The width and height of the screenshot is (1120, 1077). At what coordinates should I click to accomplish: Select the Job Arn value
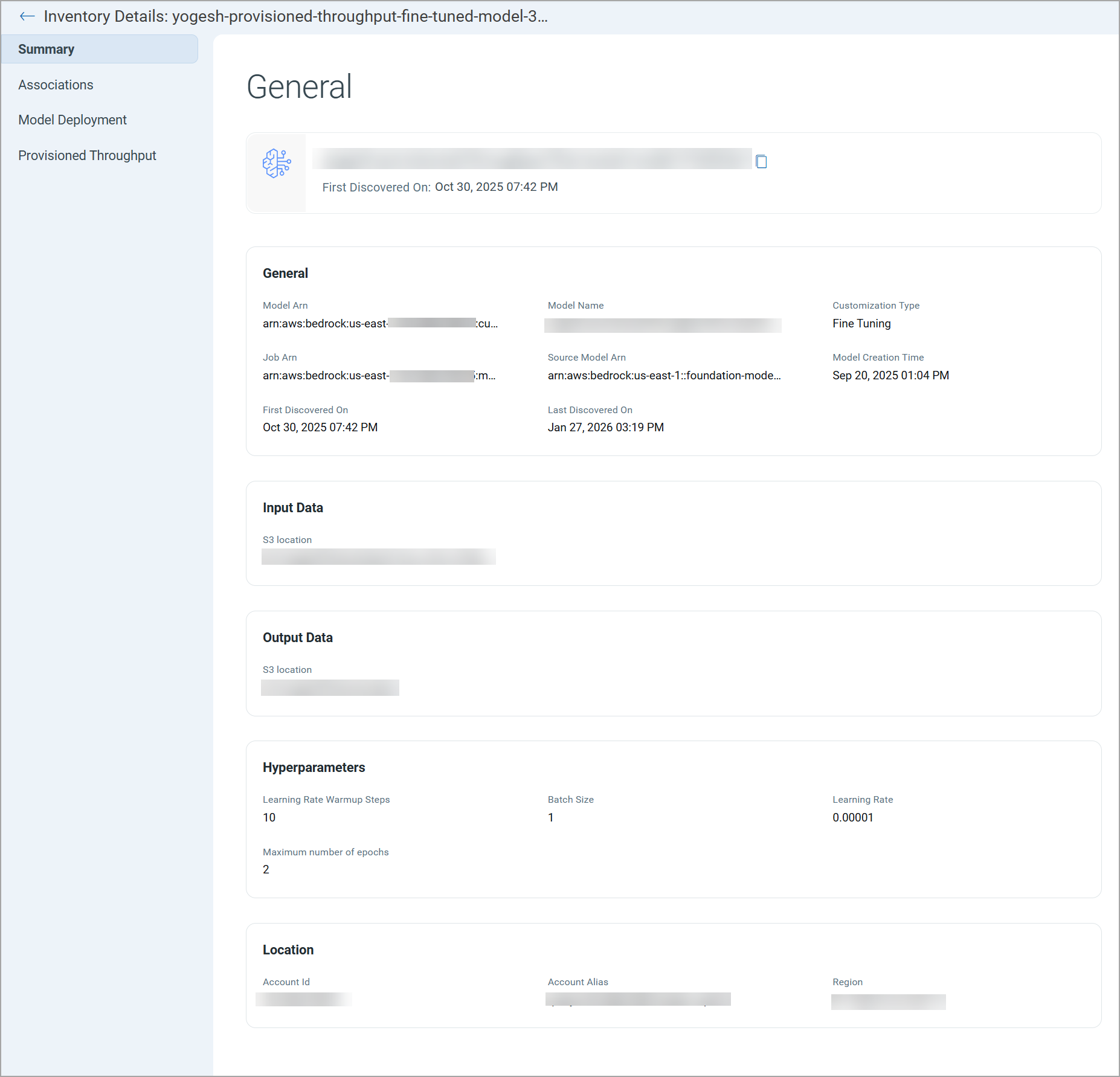[379, 375]
